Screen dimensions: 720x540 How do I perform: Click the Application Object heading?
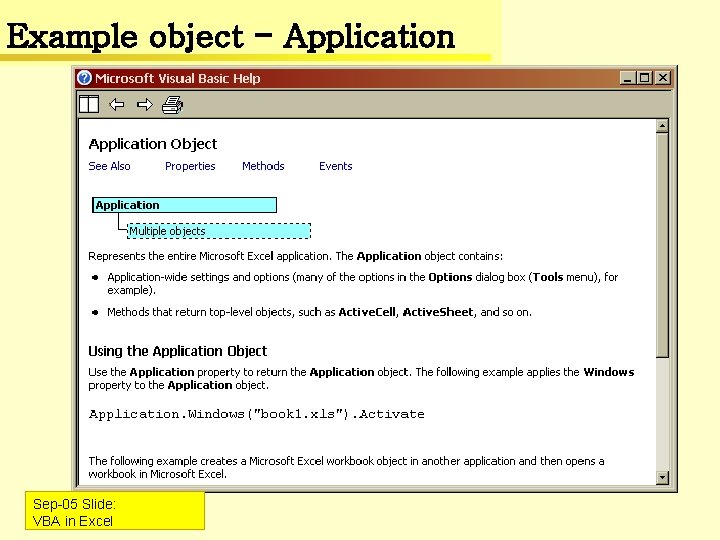tap(152, 144)
